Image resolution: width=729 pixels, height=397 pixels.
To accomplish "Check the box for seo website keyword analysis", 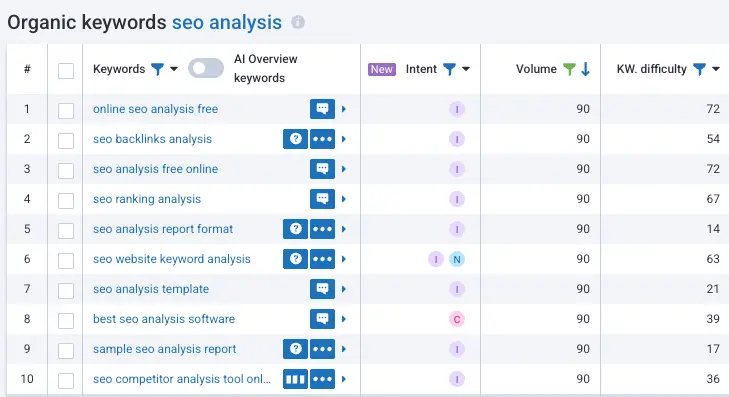I will [x=66, y=260].
